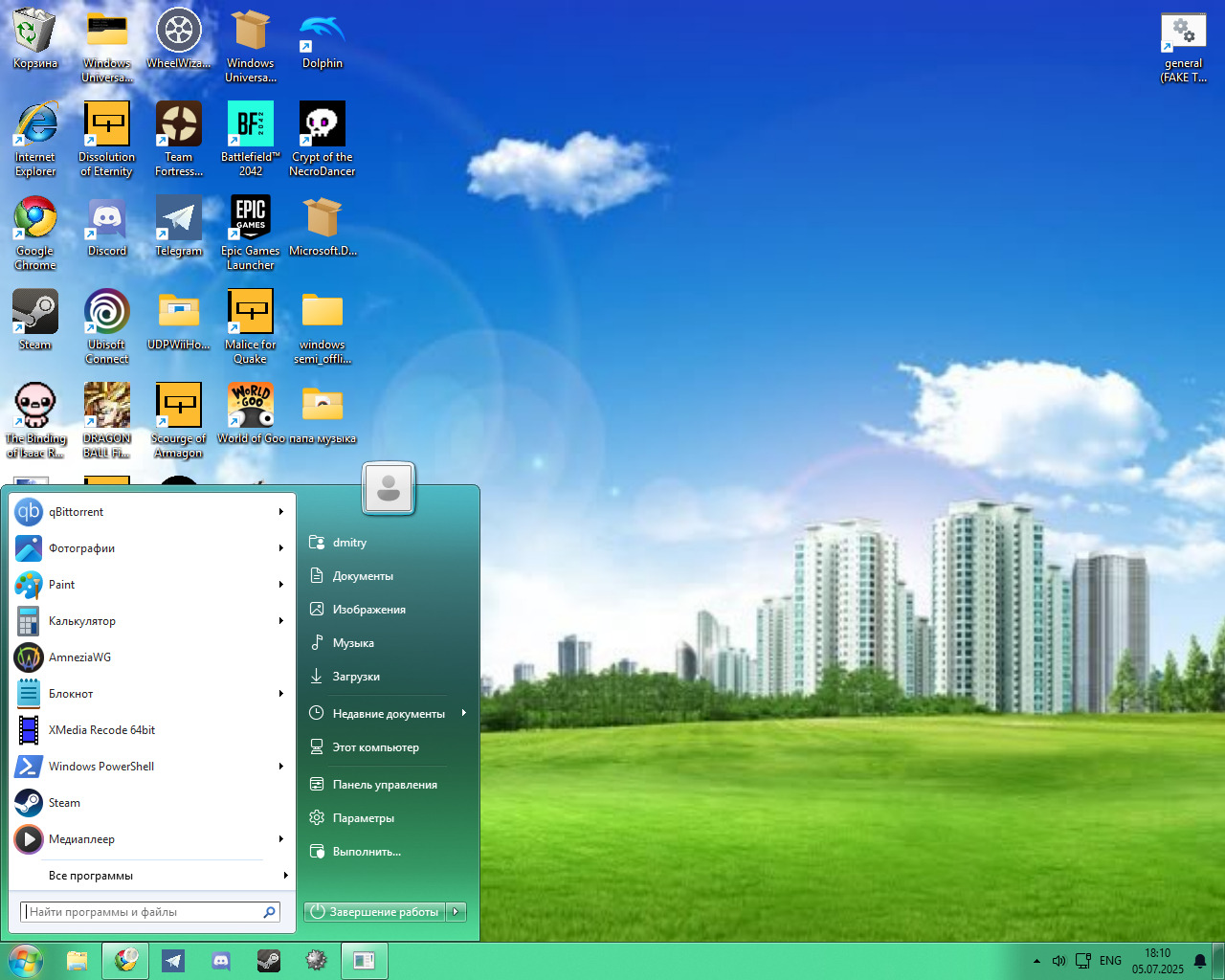Expand the shutdown options arrow
The width and height of the screenshot is (1225, 980).
(x=457, y=912)
